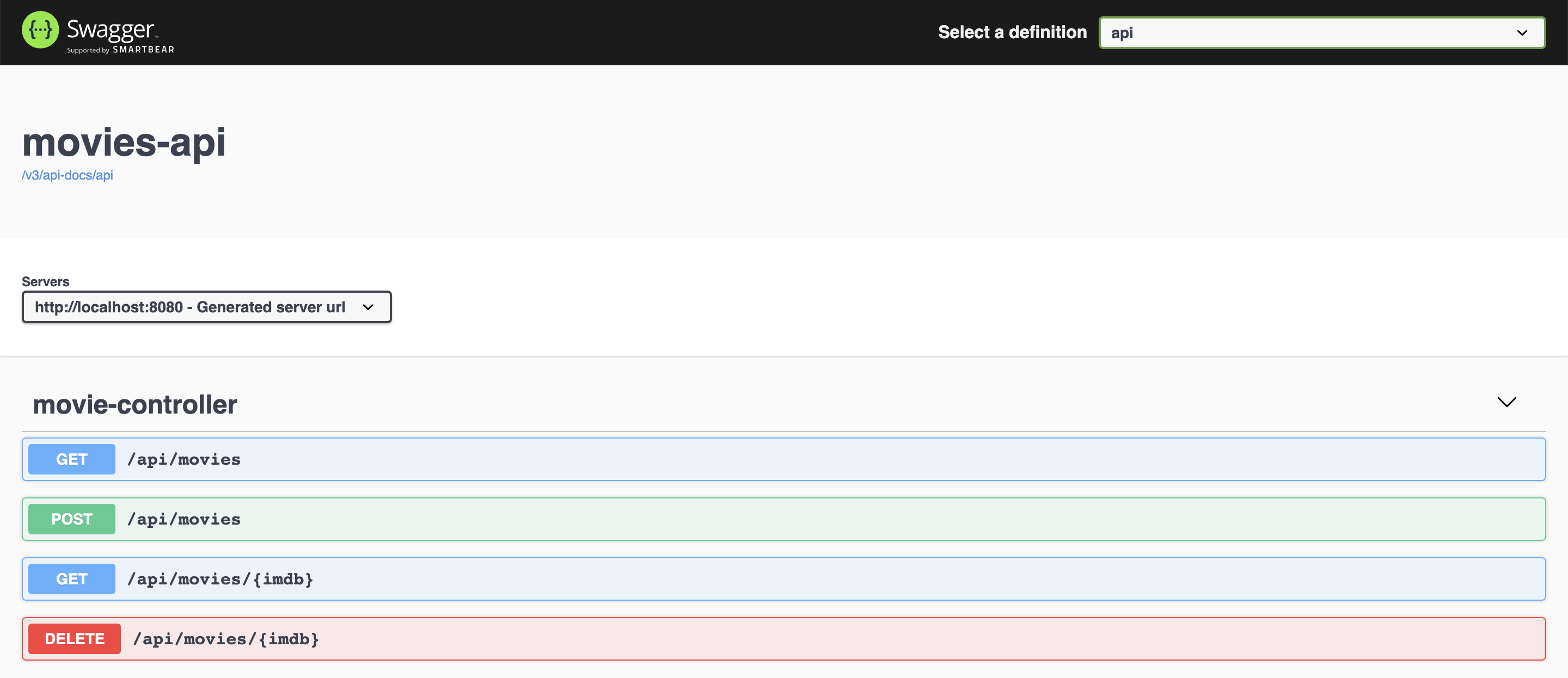Open the /v3/api-docs/api link
The width and height of the screenshot is (1568, 678).
(68, 175)
